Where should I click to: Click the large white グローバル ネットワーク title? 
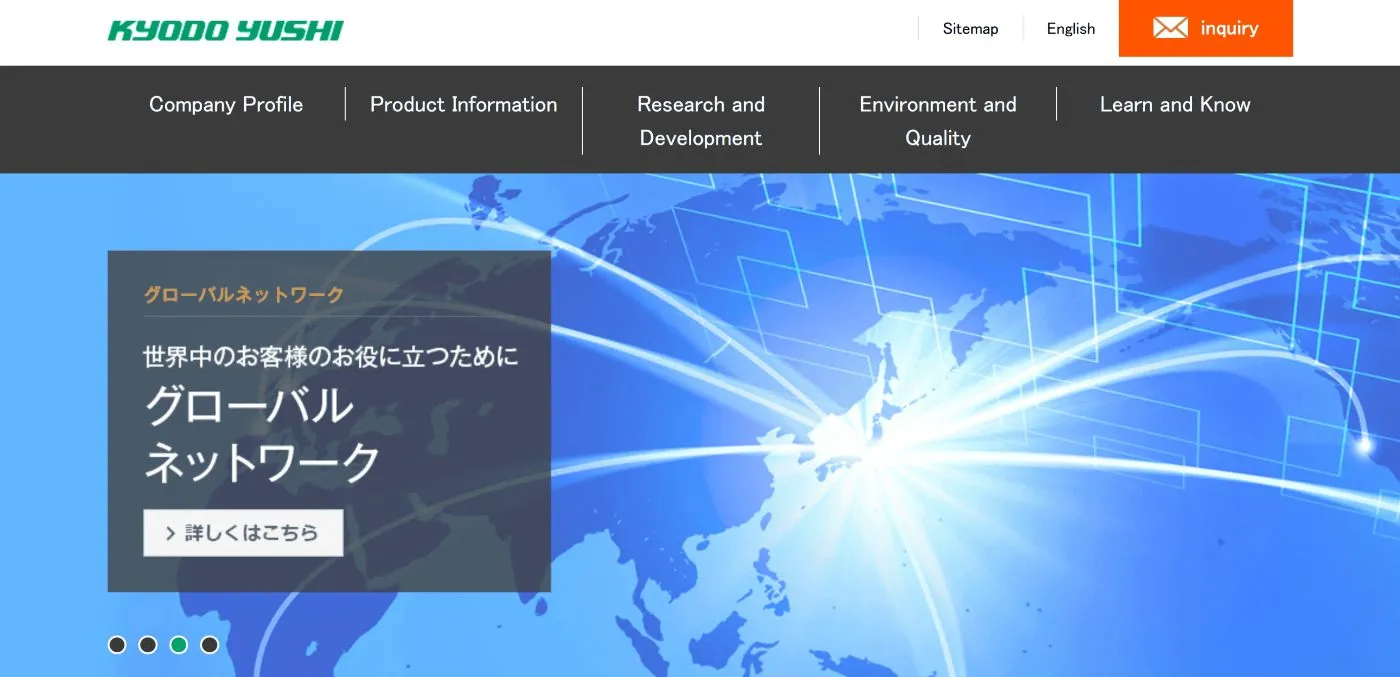tap(262, 434)
